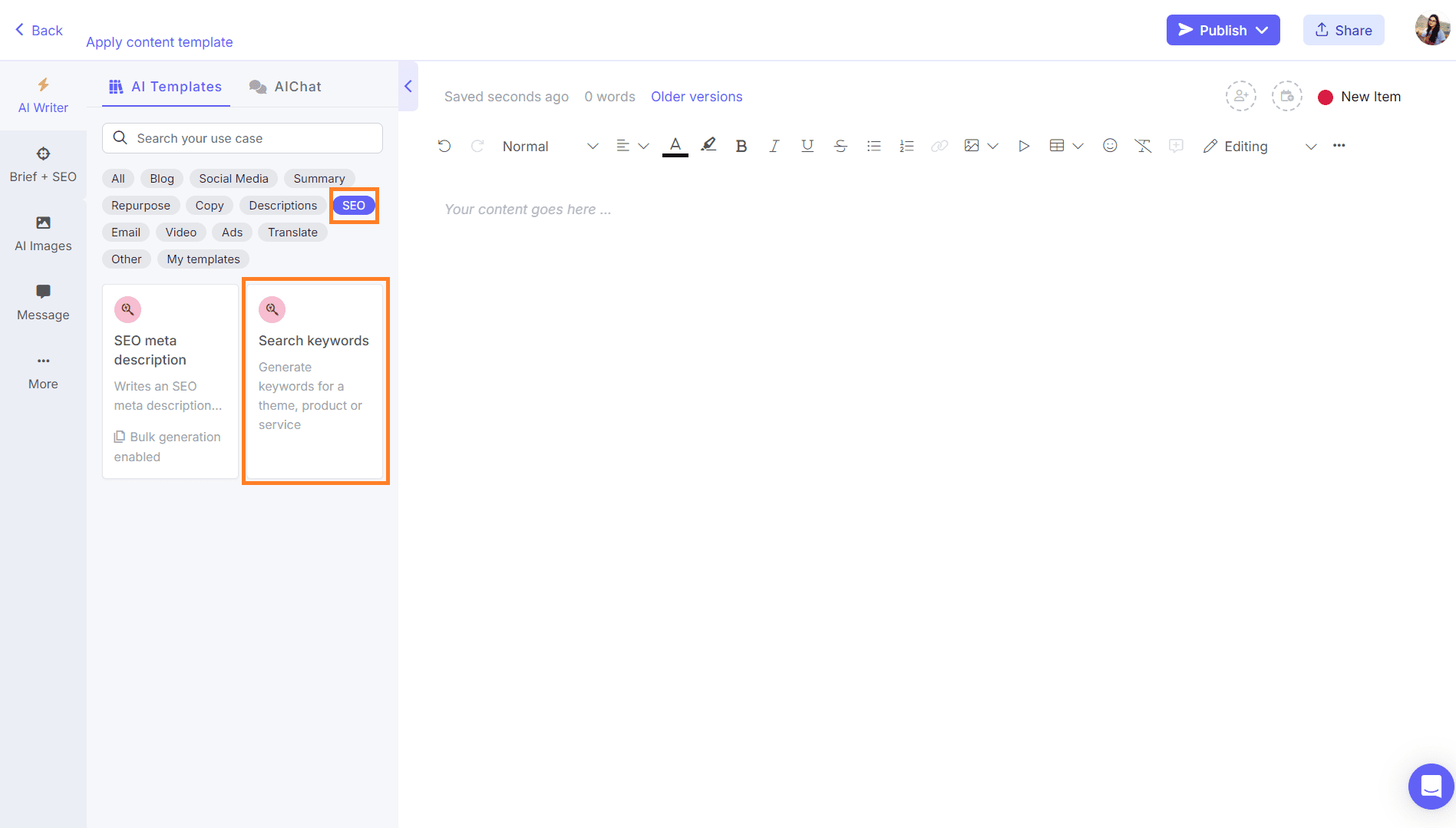This screenshot has width=1456, height=828.
Task: Click the clear formatting icon
Action: click(1143, 146)
